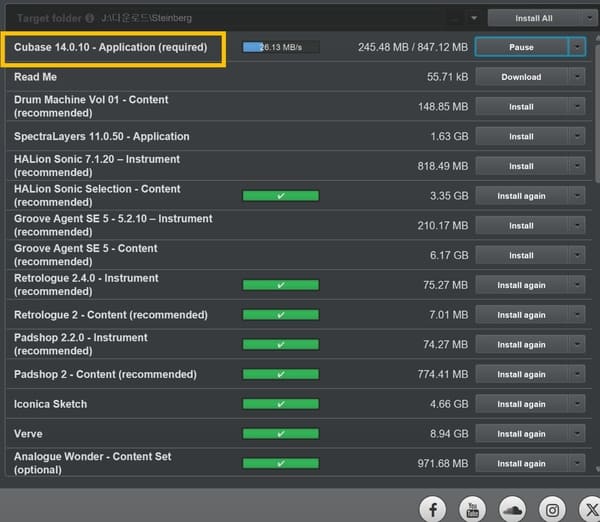The width and height of the screenshot is (600, 522).
Task: Click the Install All button
Action: tap(533, 18)
